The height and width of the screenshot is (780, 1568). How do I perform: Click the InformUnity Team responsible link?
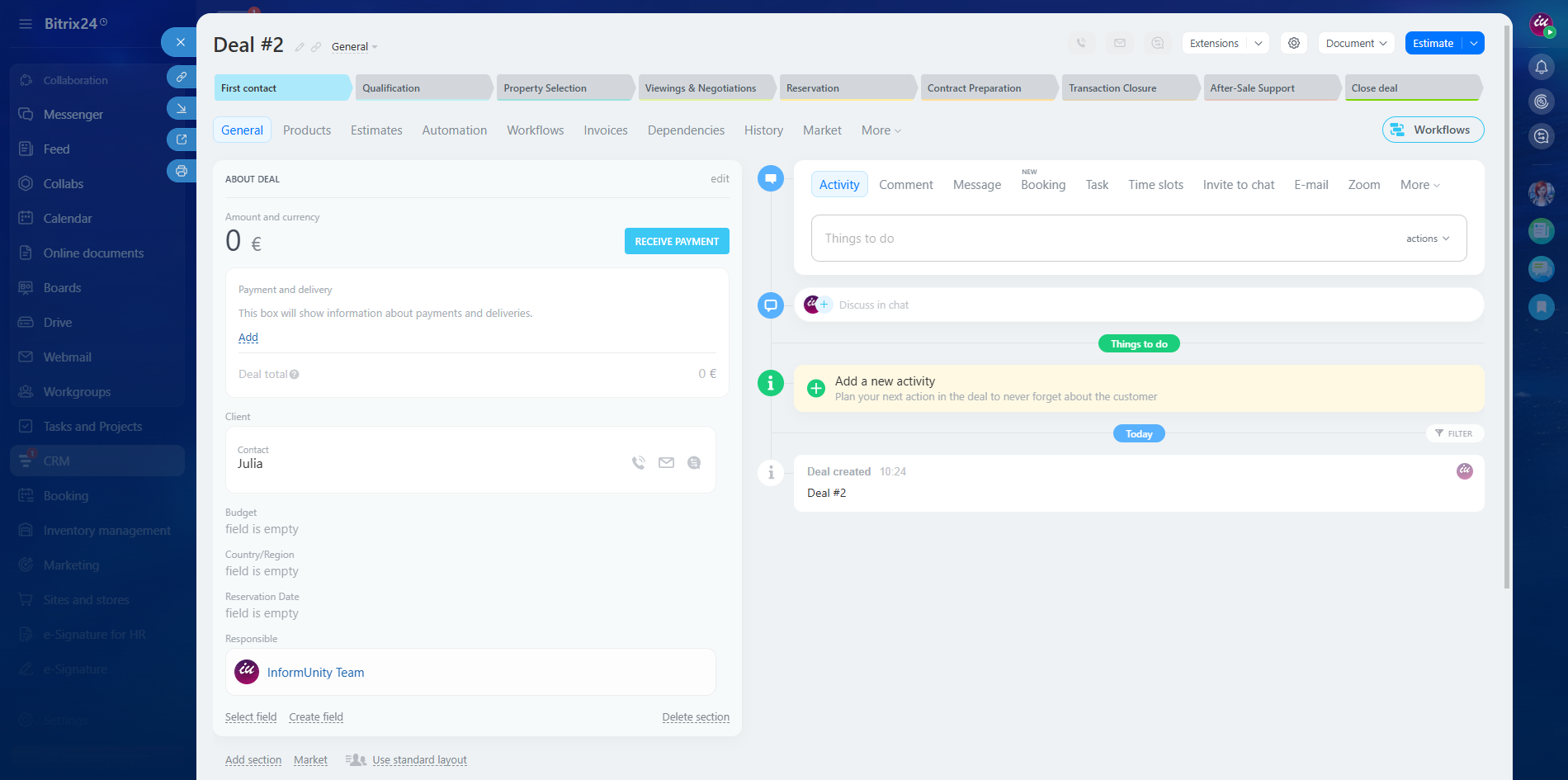(x=315, y=673)
